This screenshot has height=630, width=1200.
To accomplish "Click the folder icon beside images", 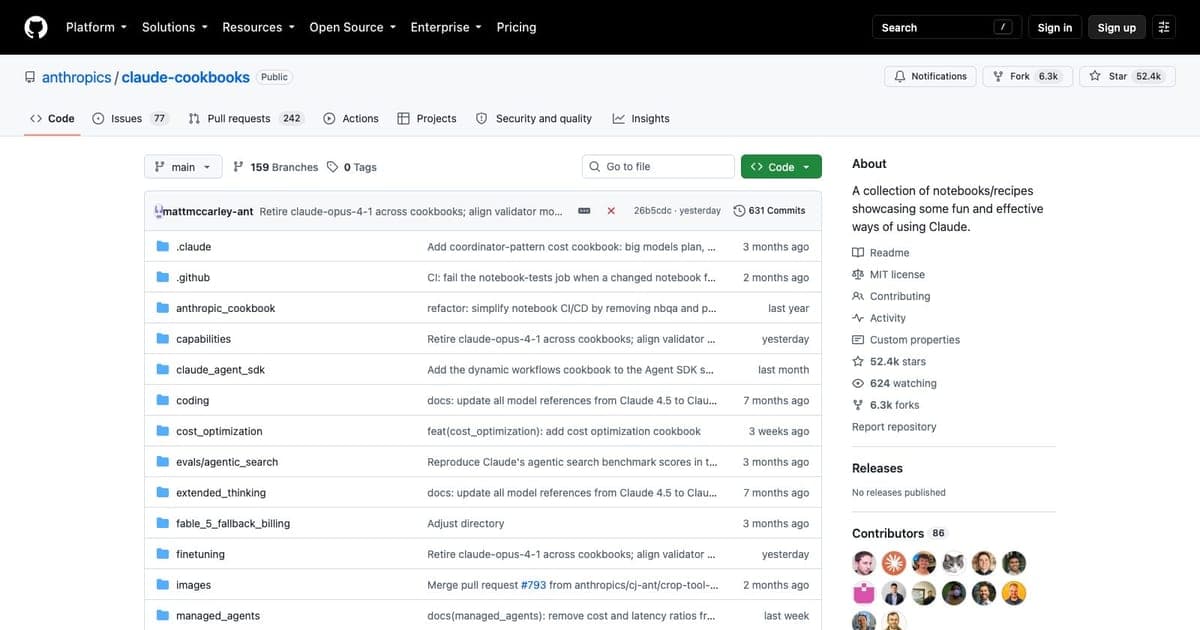I will [163, 585].
